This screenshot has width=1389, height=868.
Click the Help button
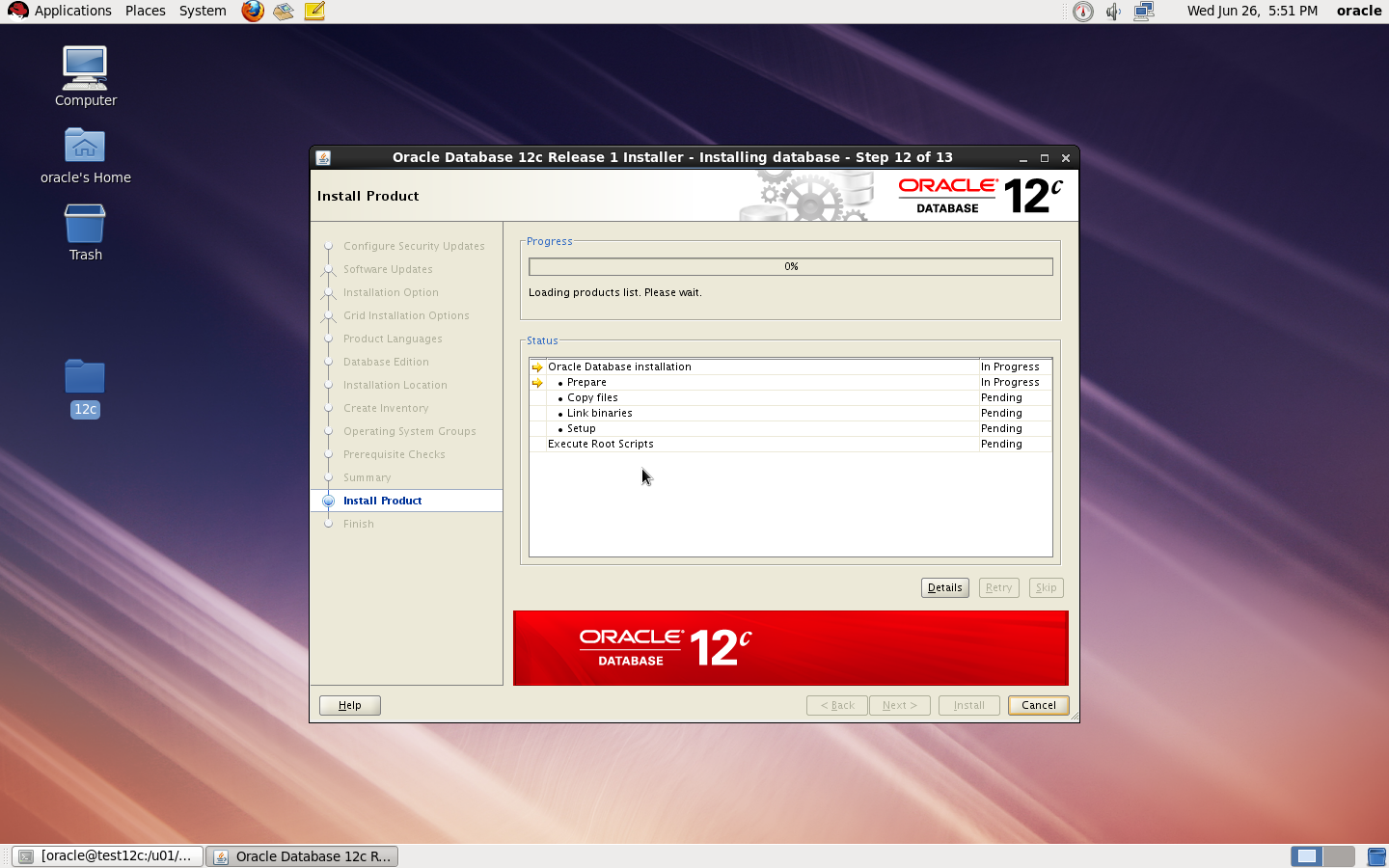click(349, 705)
